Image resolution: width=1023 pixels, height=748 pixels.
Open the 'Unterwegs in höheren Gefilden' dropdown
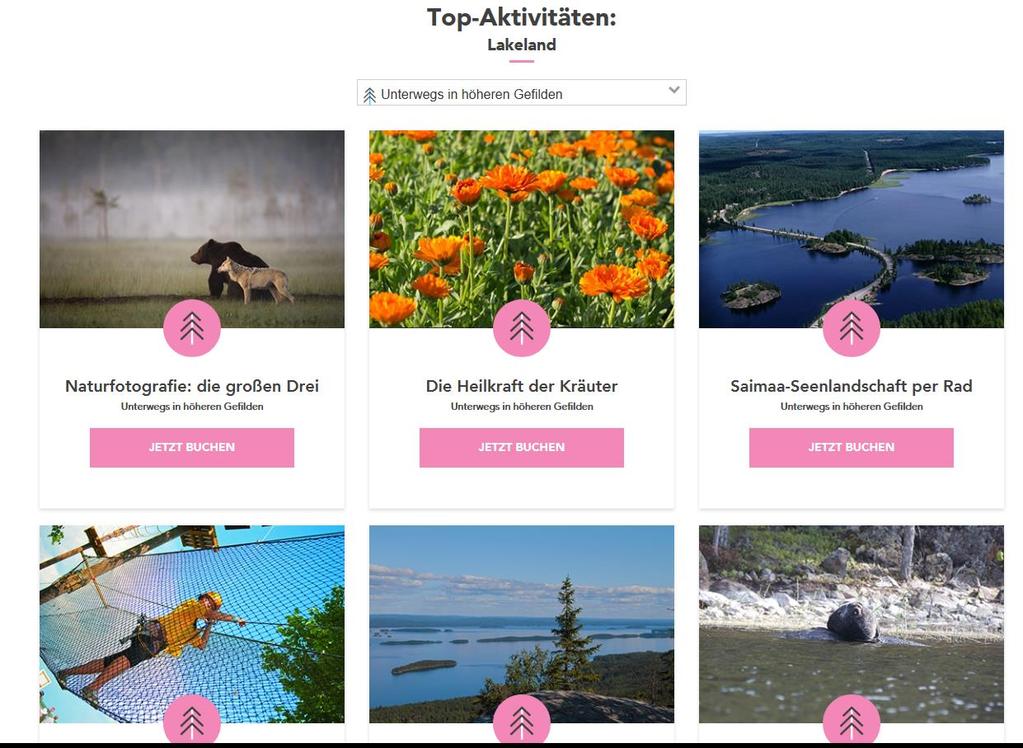[521, 93]
